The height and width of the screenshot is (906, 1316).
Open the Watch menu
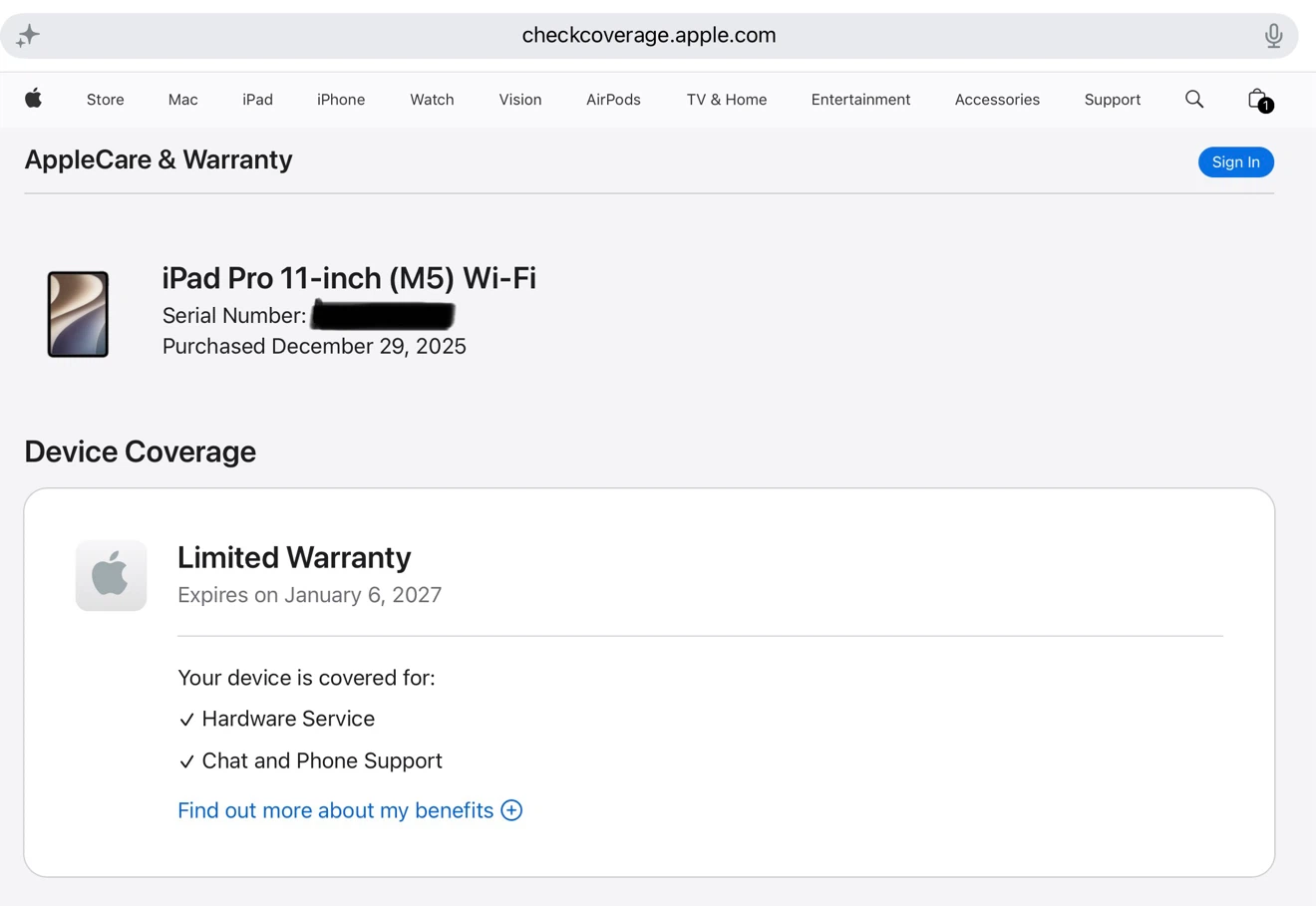click(432, 100)
